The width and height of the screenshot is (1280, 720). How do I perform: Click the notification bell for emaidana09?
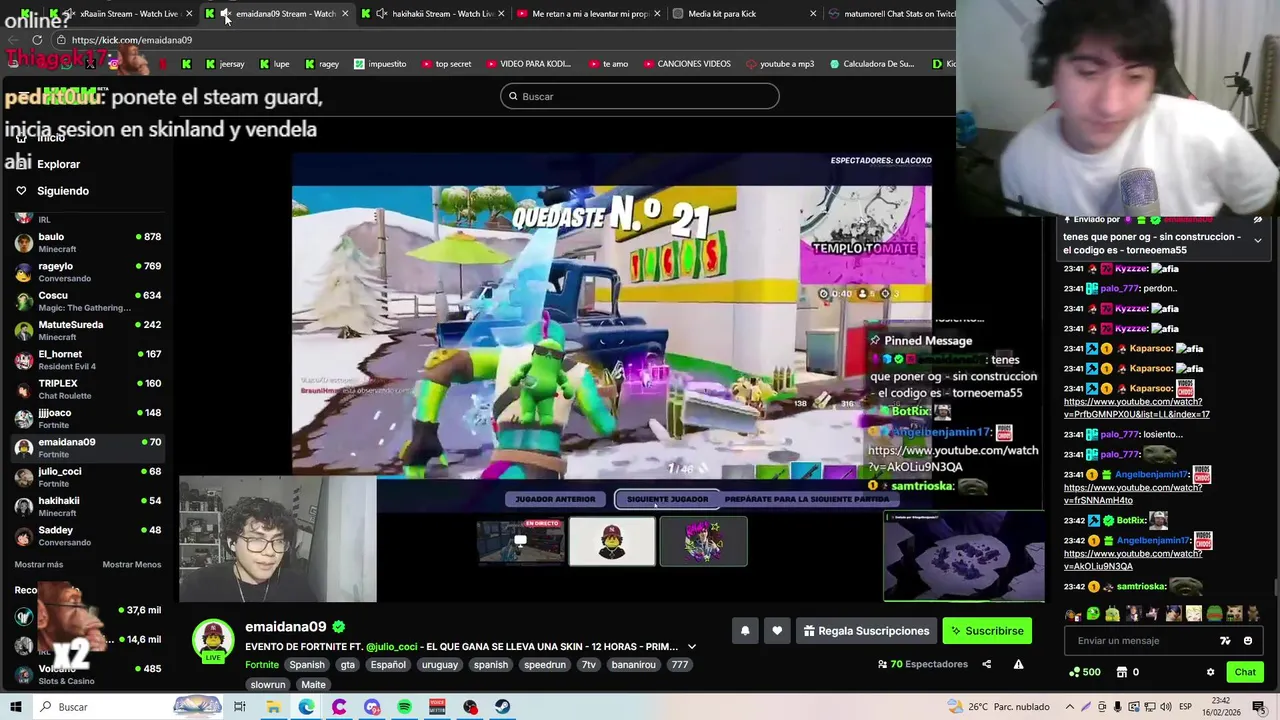[x=745, y=631]
